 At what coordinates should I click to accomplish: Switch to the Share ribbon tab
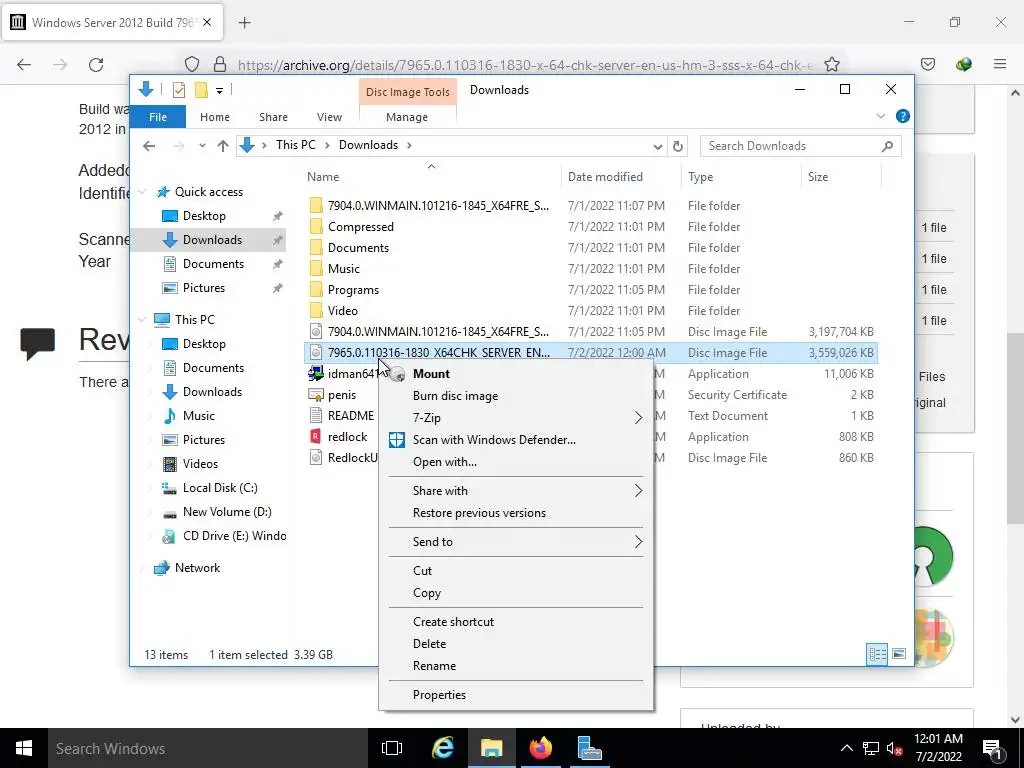(x=273, y=117)
